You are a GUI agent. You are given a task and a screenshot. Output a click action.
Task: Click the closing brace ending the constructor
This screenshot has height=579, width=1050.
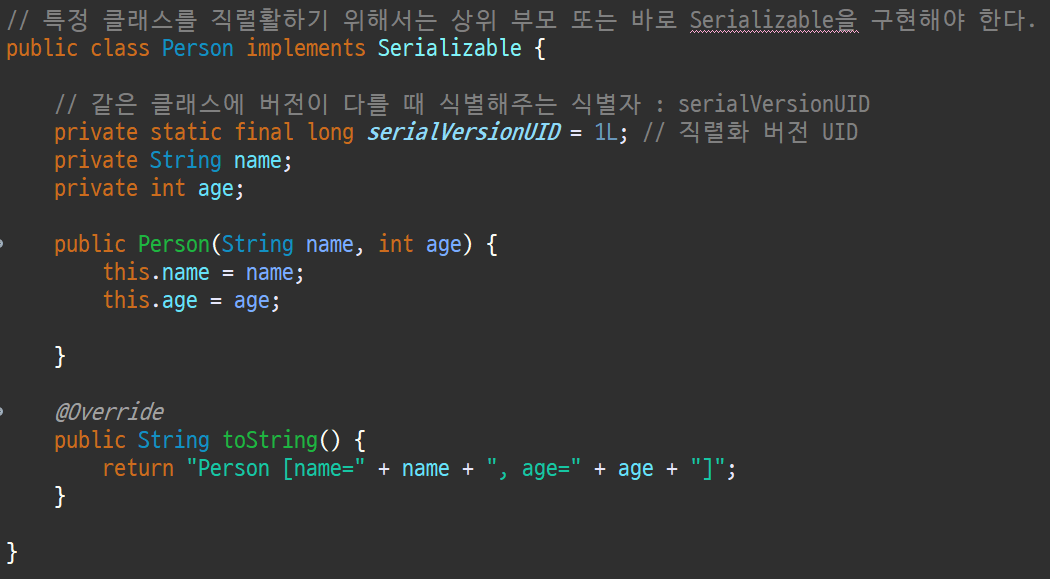tap(60, 356)
